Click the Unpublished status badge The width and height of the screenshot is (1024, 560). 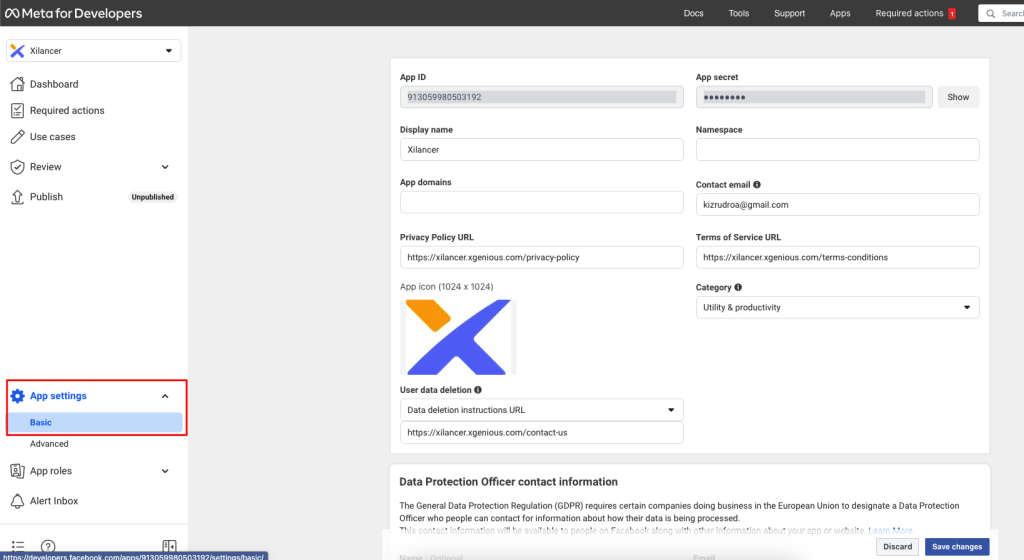[153, 197]
